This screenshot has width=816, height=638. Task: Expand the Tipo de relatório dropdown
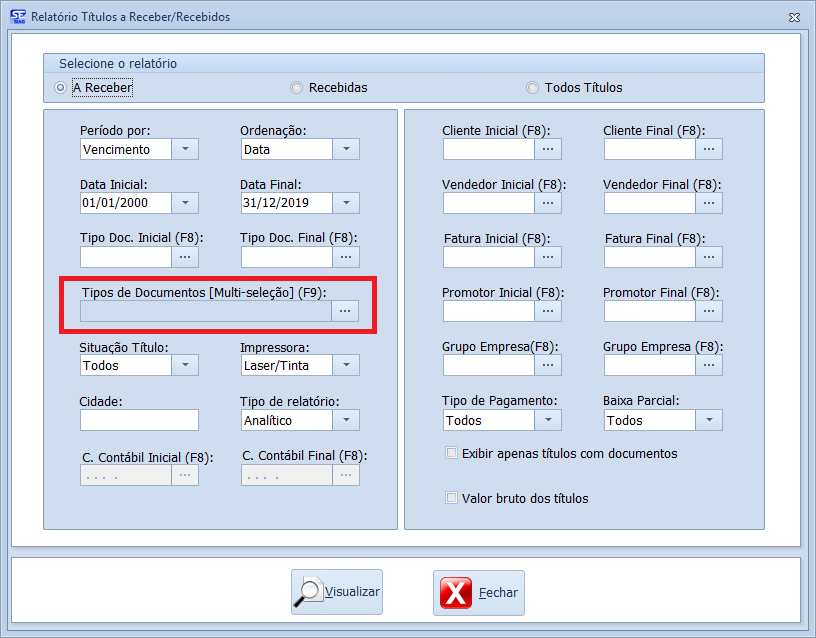tap(346, 420)
